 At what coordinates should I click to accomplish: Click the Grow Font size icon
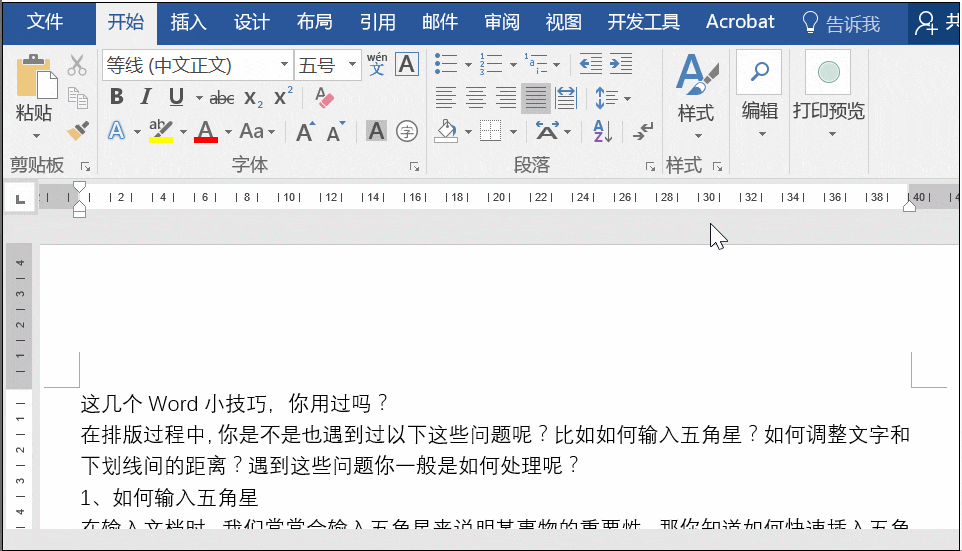[x=306, y=131]
